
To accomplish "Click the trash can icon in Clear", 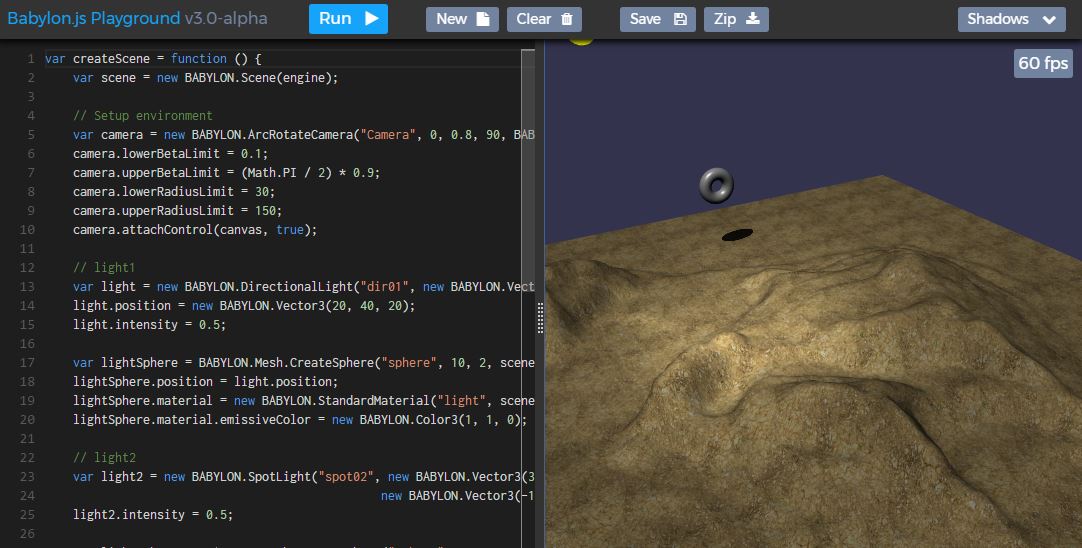I will click(567, 19).
